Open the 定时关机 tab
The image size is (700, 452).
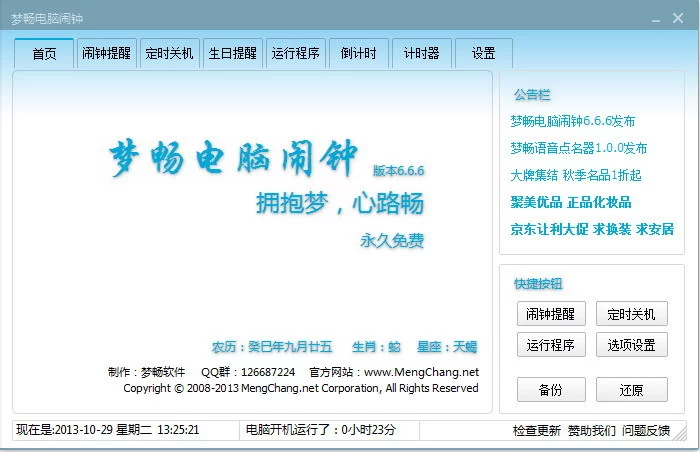[169, 54]
